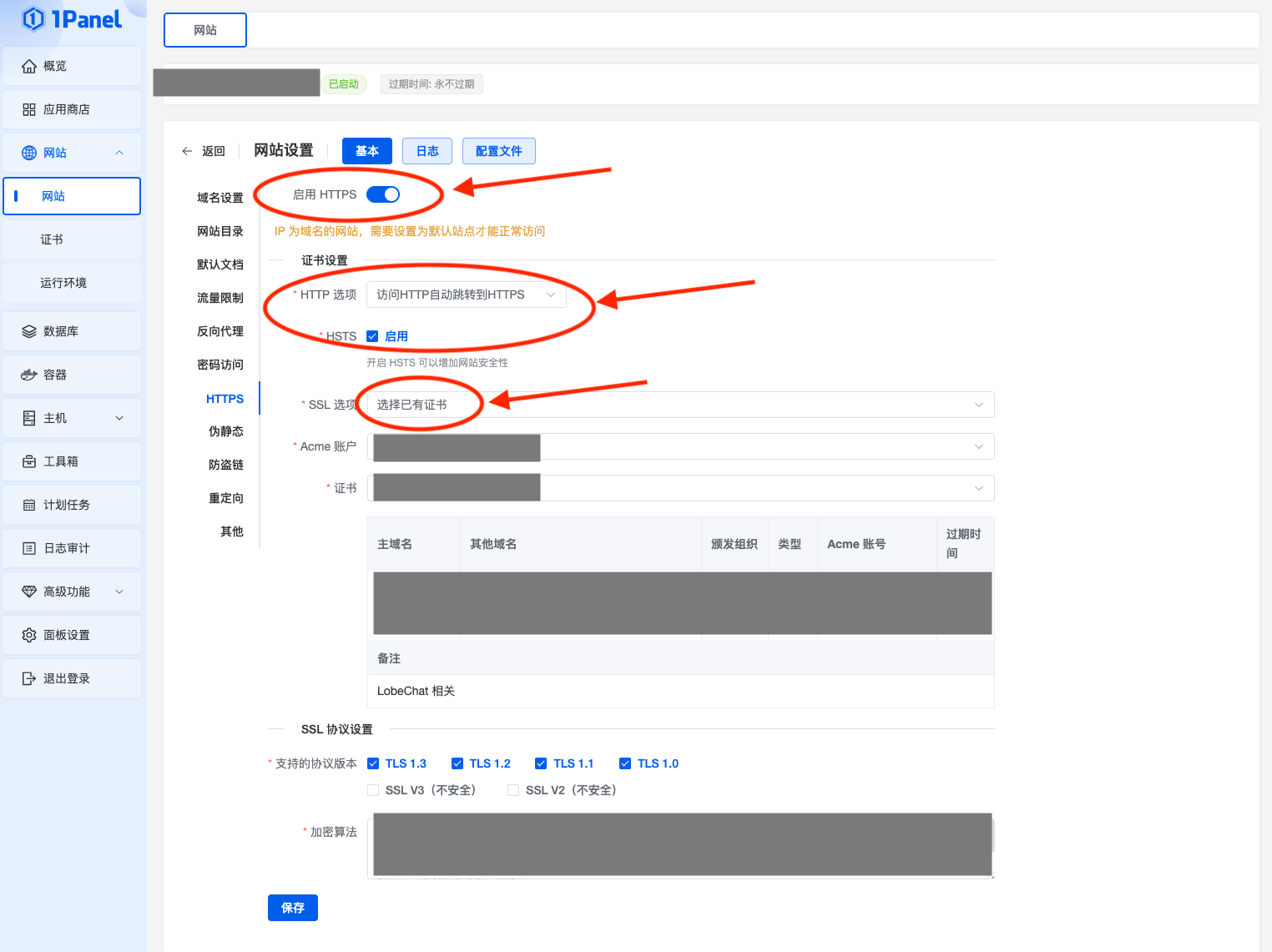Open the 概览 overview page
The width and height of the screenshot is (1272, 952).
55,66
